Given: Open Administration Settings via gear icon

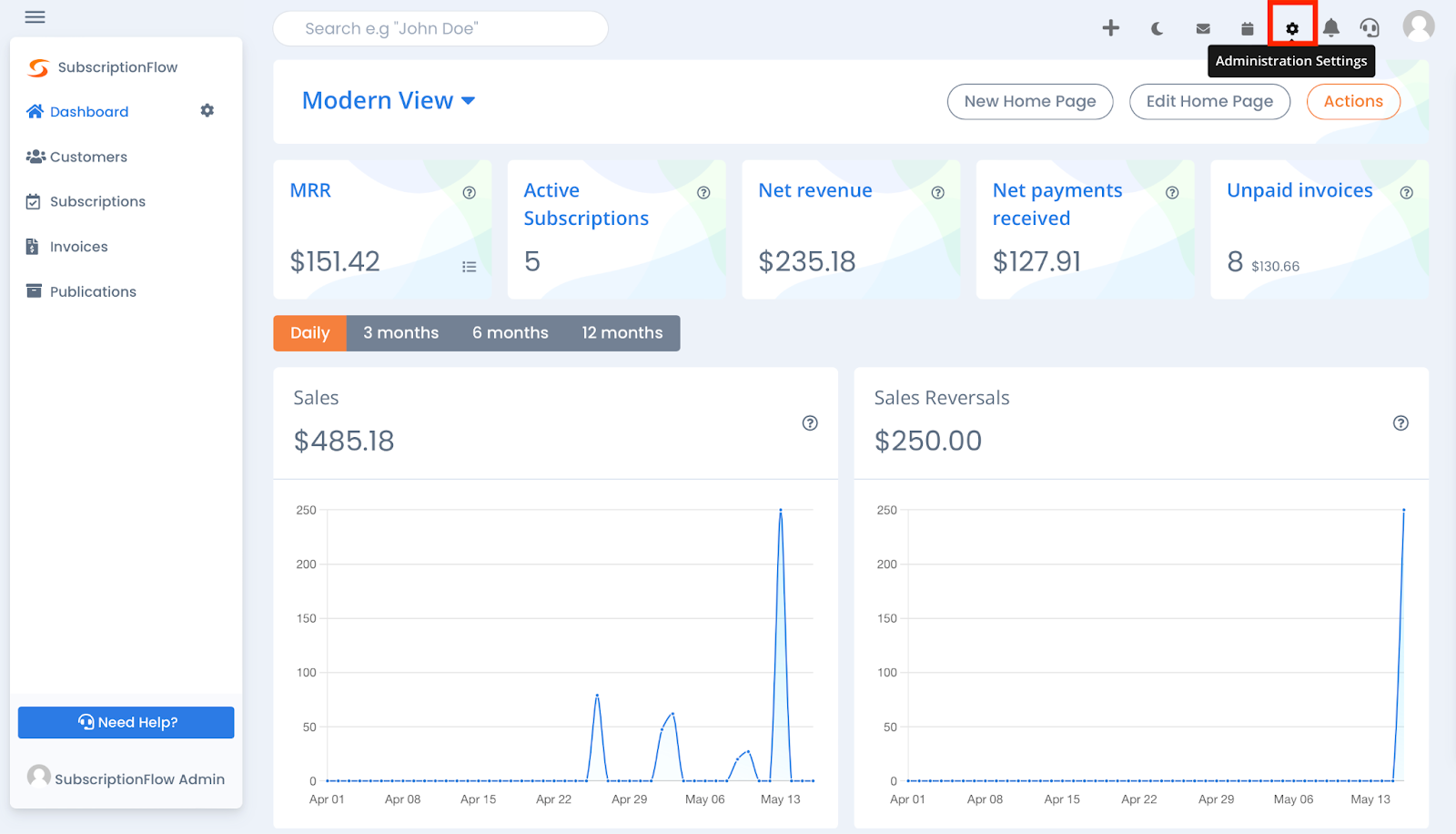Looking at the screenshot, I should 1291,28.
